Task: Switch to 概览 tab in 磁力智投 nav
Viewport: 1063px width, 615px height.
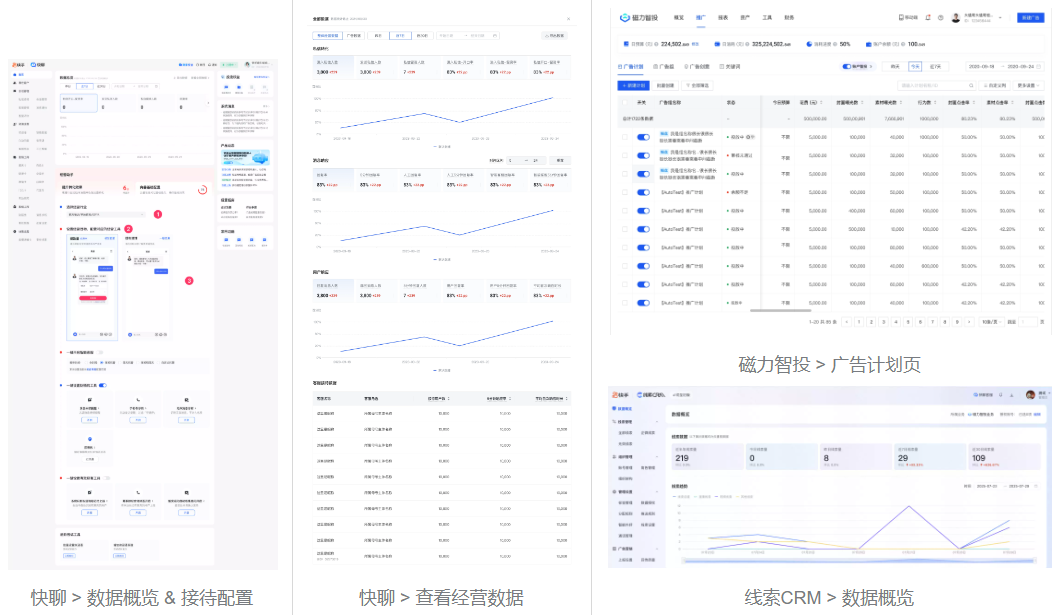Action: 679,18
